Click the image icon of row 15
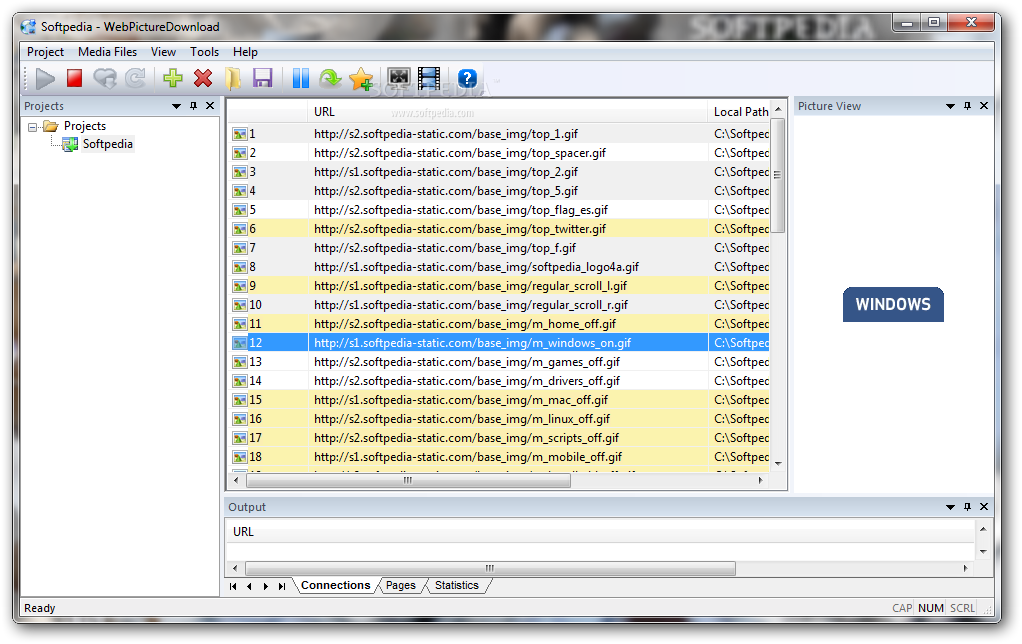The height and width of the screenshot is (644, 1022). coord(240,400)
